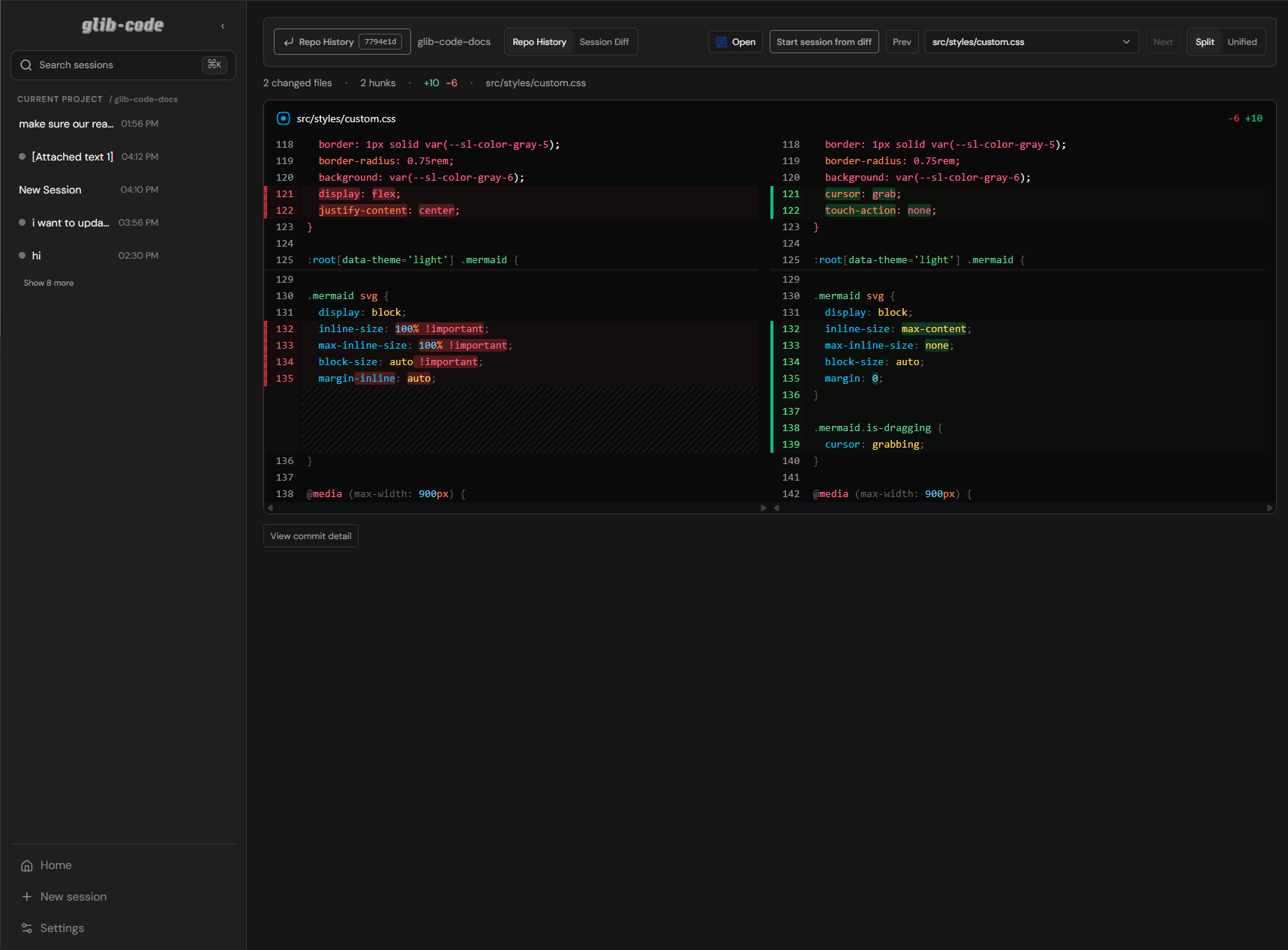Click the plus icon for New session

(x=27, y=897)
